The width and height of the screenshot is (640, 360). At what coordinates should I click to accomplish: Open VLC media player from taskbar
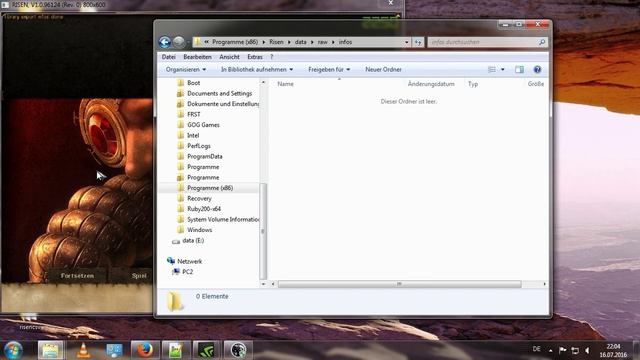(x=83, y=350)
